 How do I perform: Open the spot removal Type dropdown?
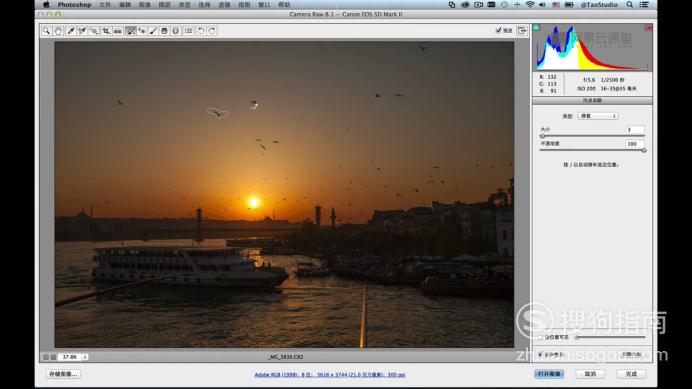[x=598, y=116]
